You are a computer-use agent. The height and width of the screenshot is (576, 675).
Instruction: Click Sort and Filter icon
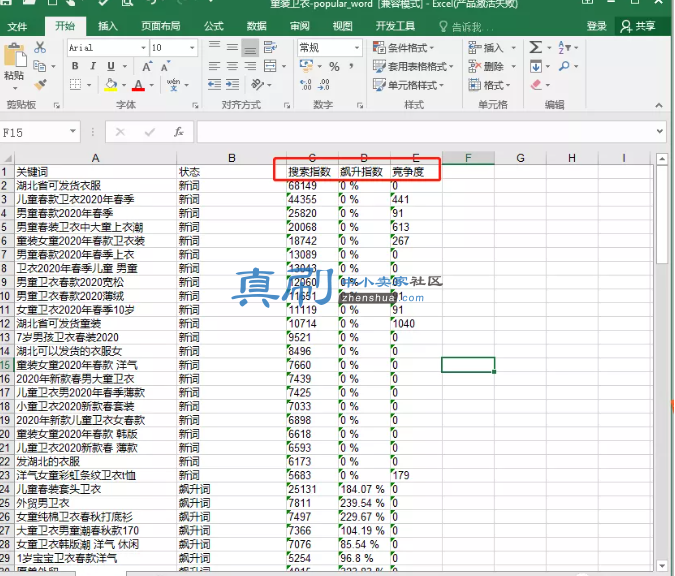pyautogui.click(x=564, y=47)
